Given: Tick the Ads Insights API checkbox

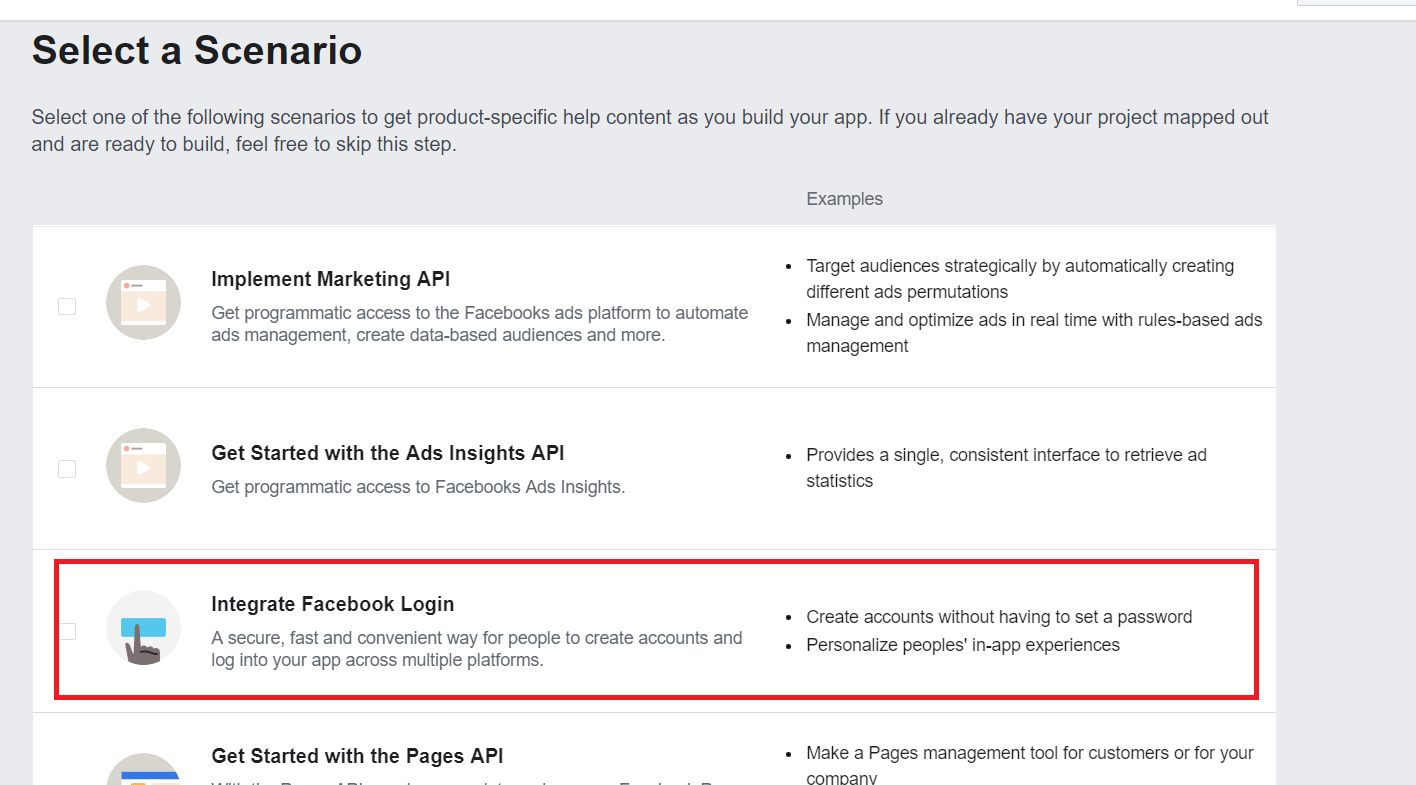Looking at the screenshot, I should (67, 468).
